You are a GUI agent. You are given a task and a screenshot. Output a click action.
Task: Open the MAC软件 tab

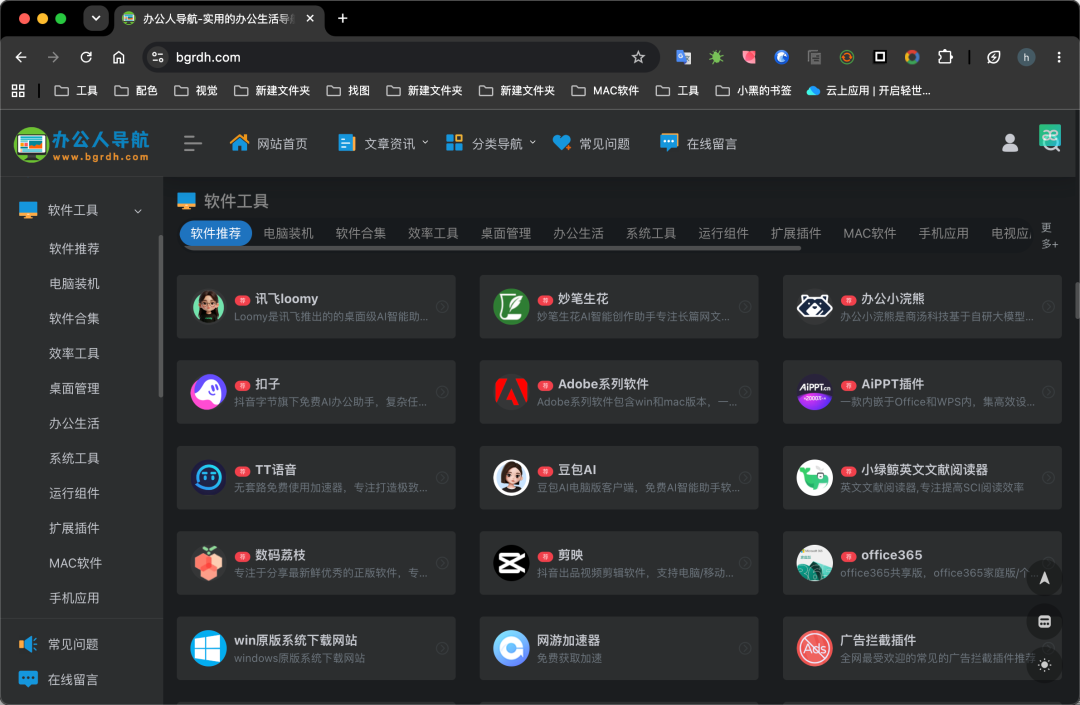tap(869, 233)
